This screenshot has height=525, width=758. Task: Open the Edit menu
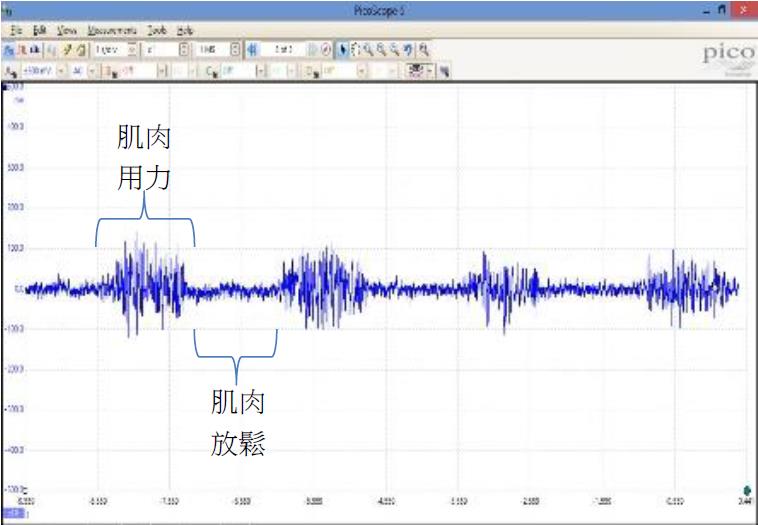pyautogui.click(x=40, y=30)
